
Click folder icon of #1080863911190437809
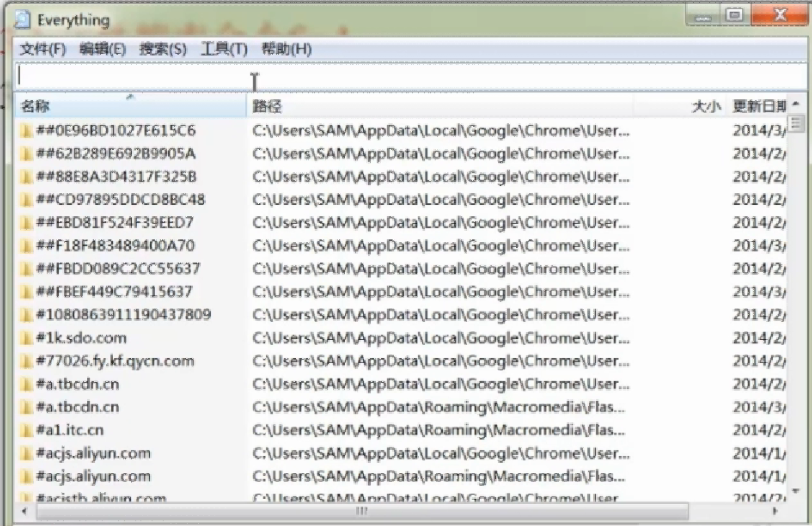(26, 315)
